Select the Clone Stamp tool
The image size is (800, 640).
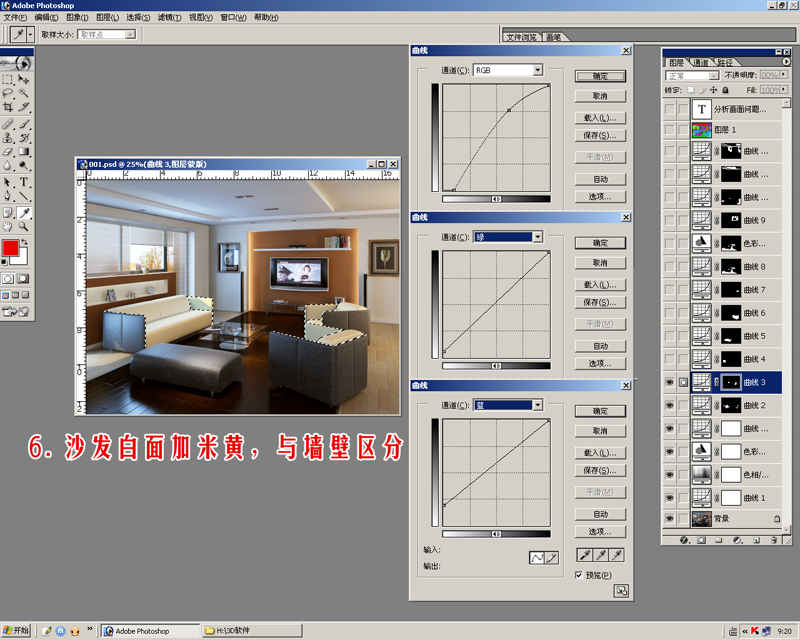[x=8, y=138]
